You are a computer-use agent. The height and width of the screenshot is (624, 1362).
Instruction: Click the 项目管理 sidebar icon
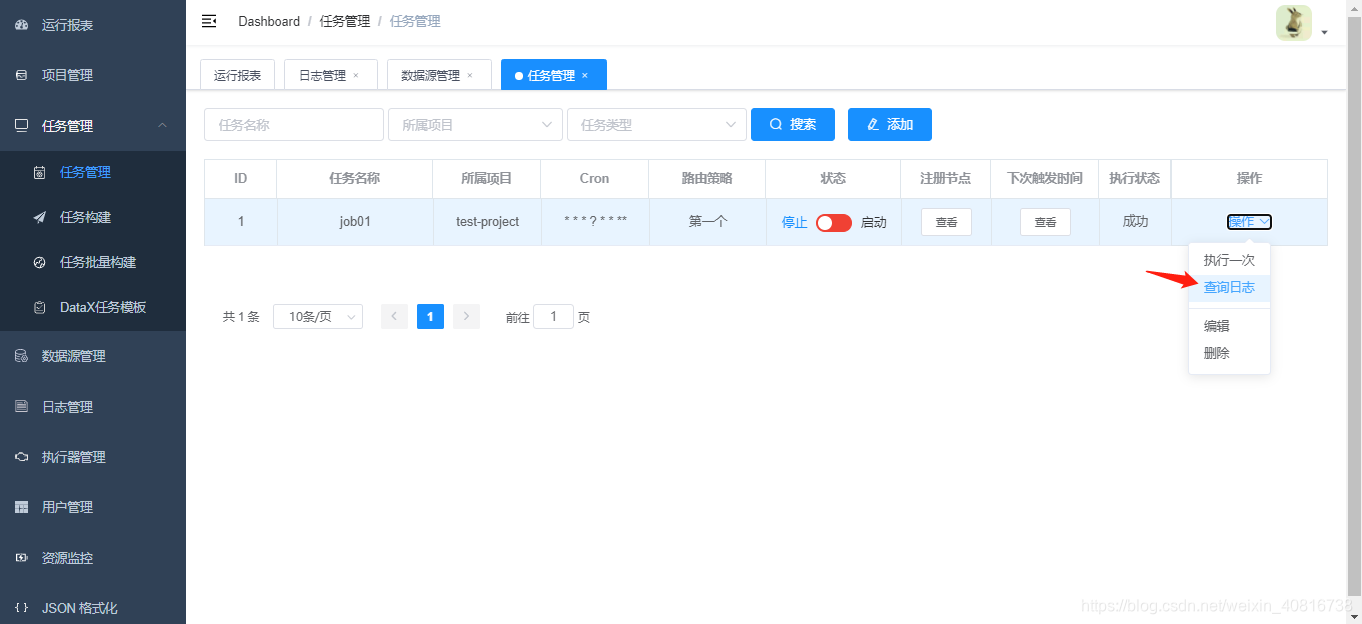21,75
